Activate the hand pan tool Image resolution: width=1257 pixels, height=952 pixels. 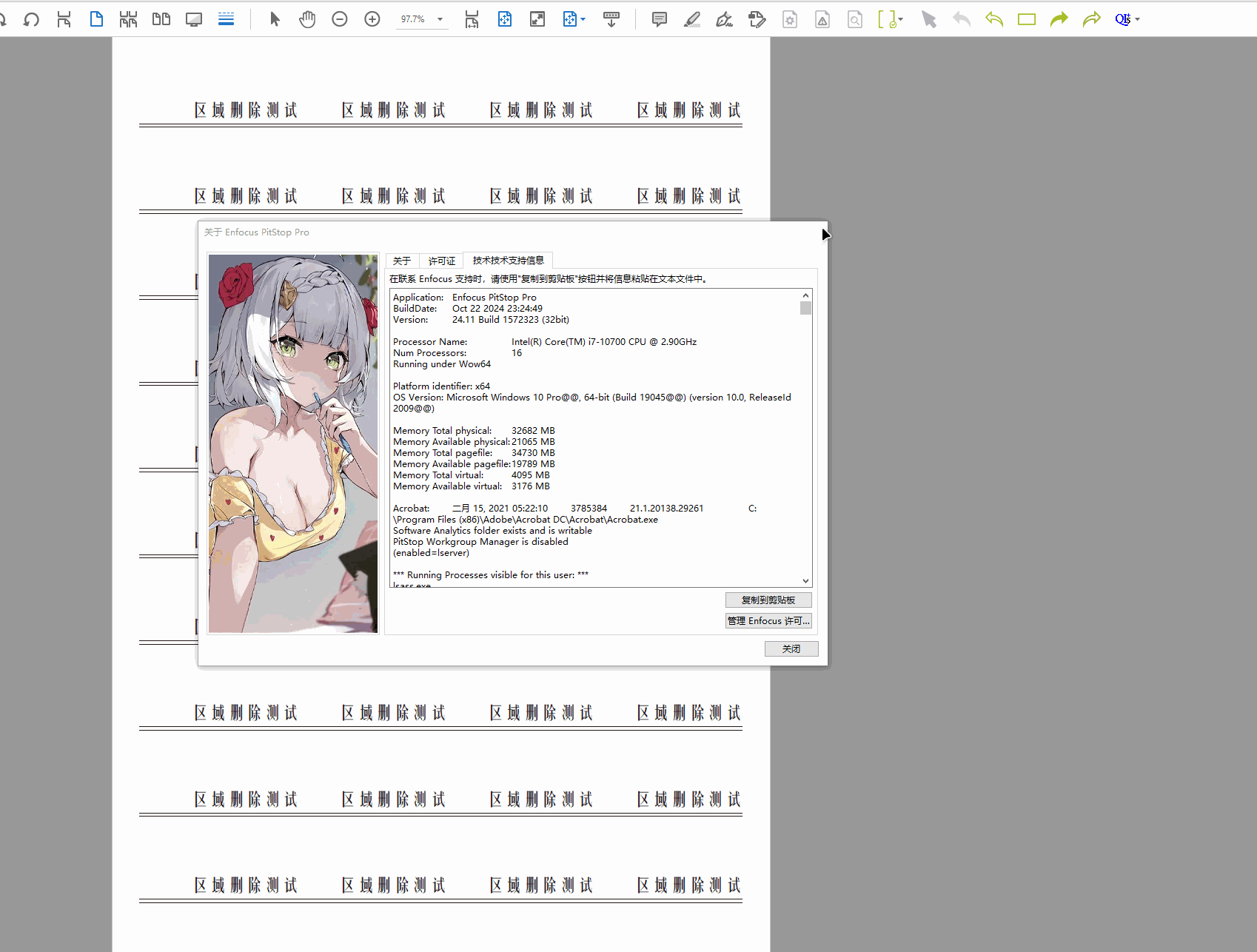[x=307, y=19]
